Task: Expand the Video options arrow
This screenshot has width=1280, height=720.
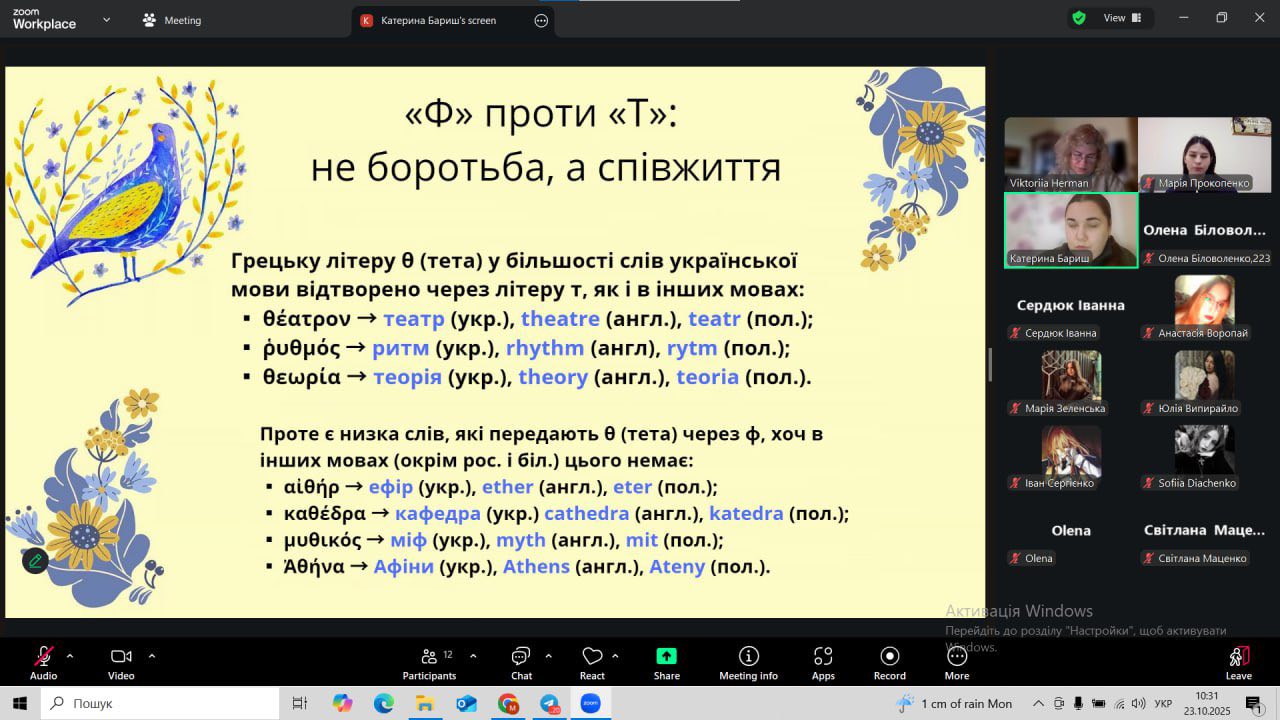Action: [152, 656]
